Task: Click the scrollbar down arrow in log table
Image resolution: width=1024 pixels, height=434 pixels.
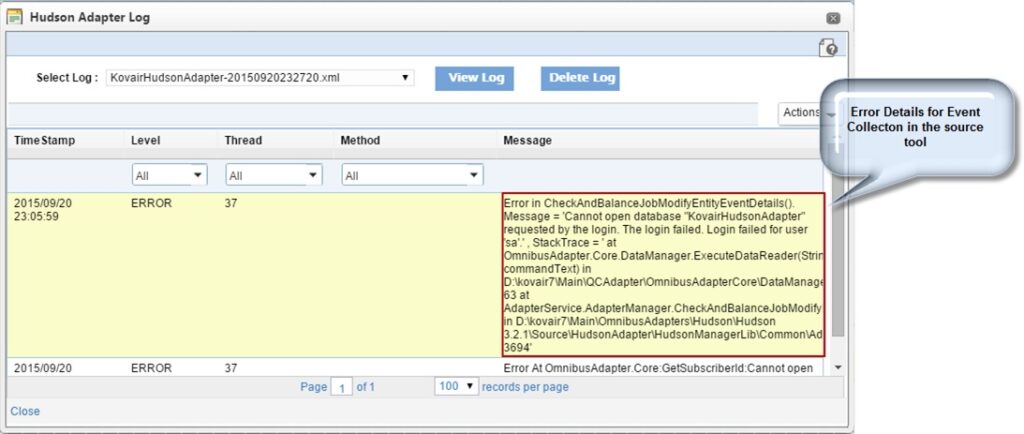Action: click(838, 368)
